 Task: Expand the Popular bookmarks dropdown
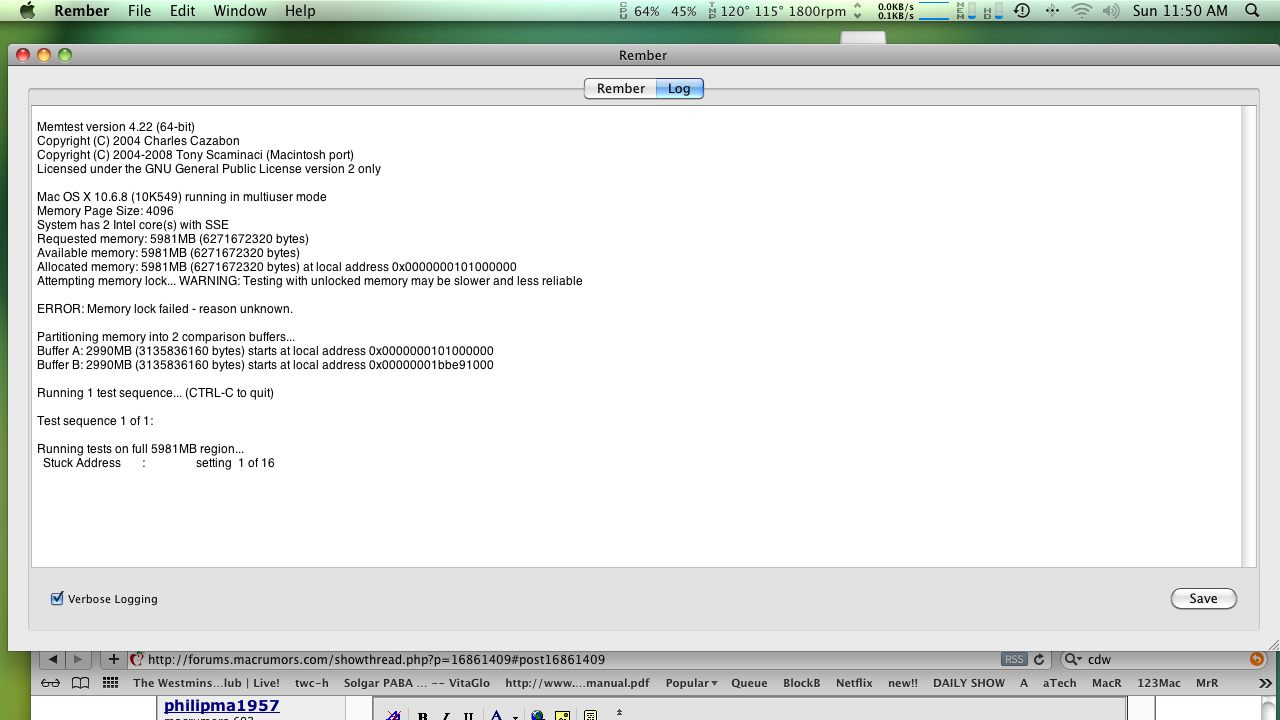[x=692, y=683]
